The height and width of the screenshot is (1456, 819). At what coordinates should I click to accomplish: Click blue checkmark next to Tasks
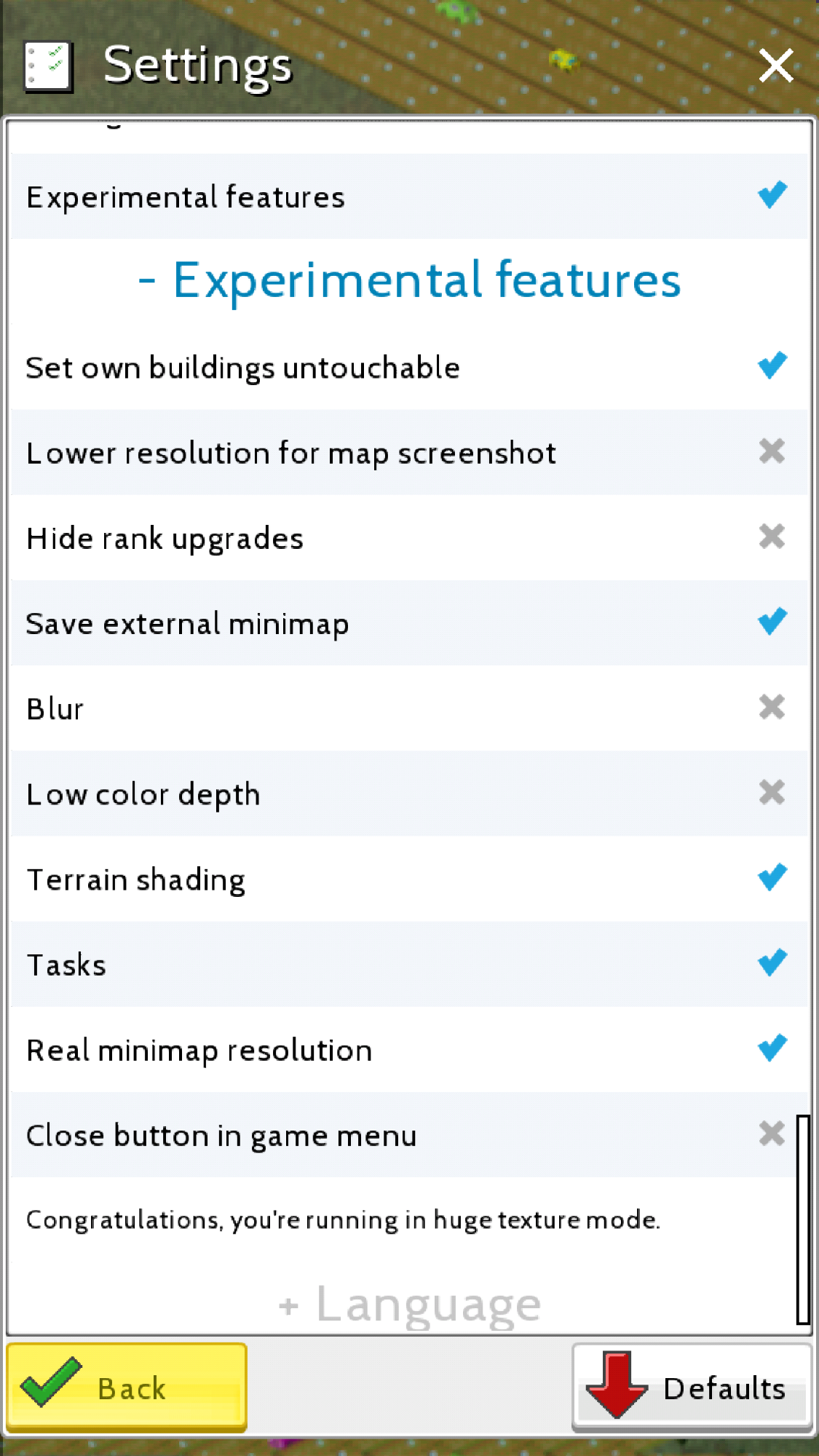point(772,962)
